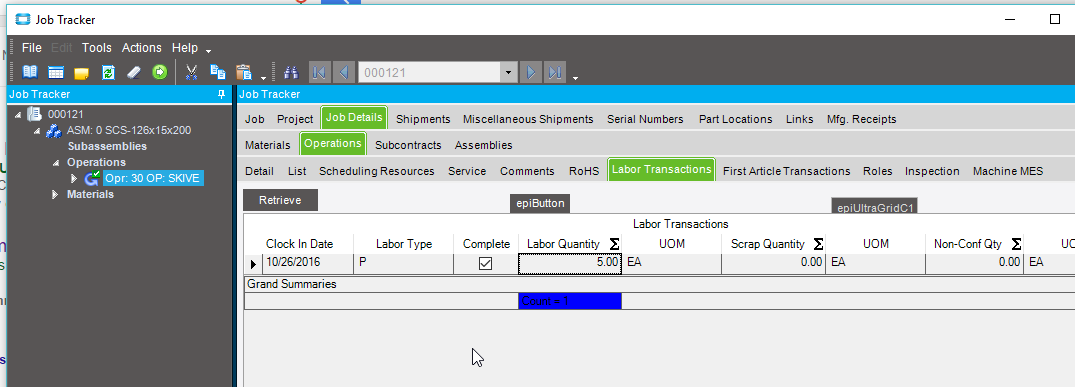Click the blue Count = 1 summary cell
Screen dimensions: 1075x387
click(570, 301)
